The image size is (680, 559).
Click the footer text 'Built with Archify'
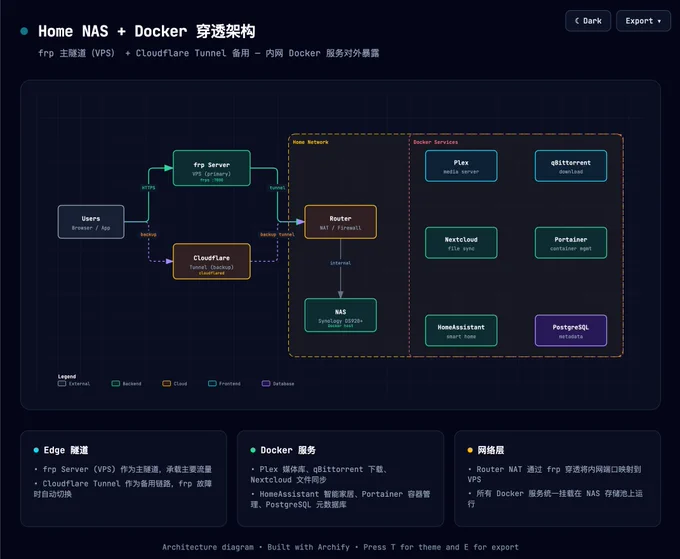click(x=308, y=547)
